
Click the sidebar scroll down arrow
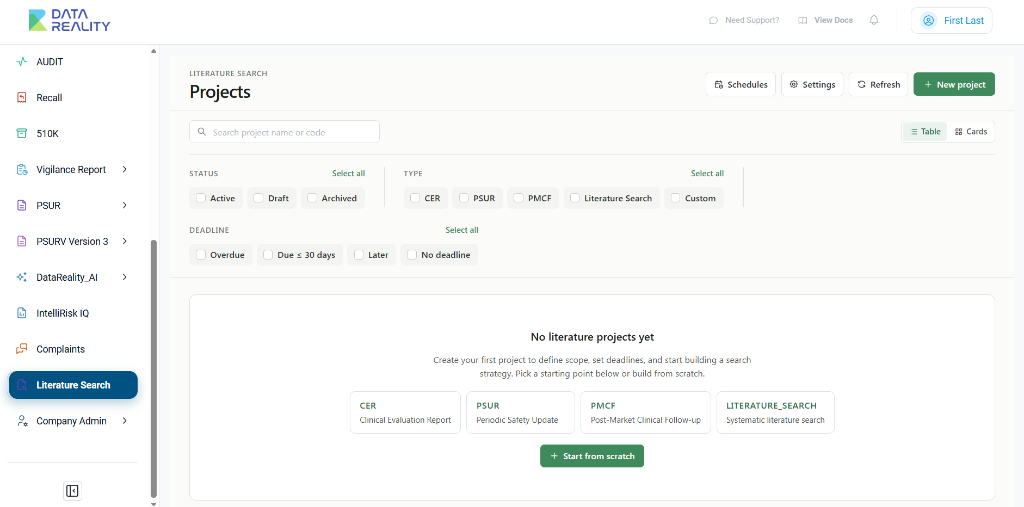[x=153, y=504]
